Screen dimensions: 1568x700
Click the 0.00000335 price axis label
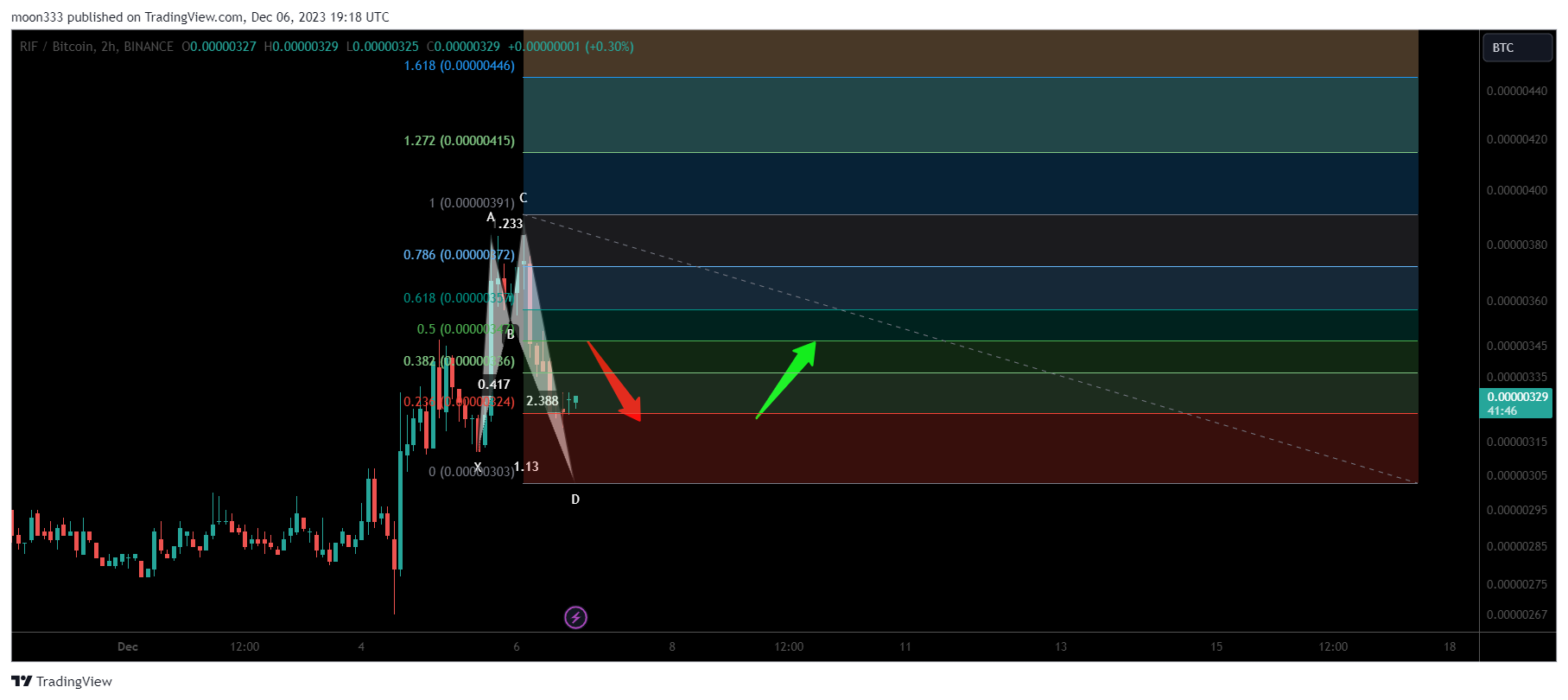coord(1517,377)
